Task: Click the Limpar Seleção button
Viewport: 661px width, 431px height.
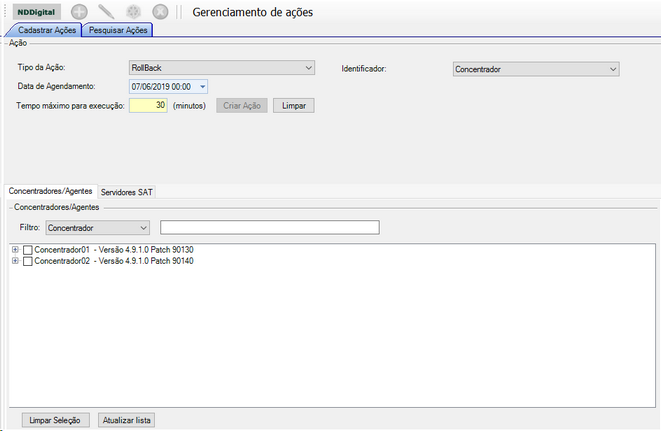Action: click(x=55, y=420)
